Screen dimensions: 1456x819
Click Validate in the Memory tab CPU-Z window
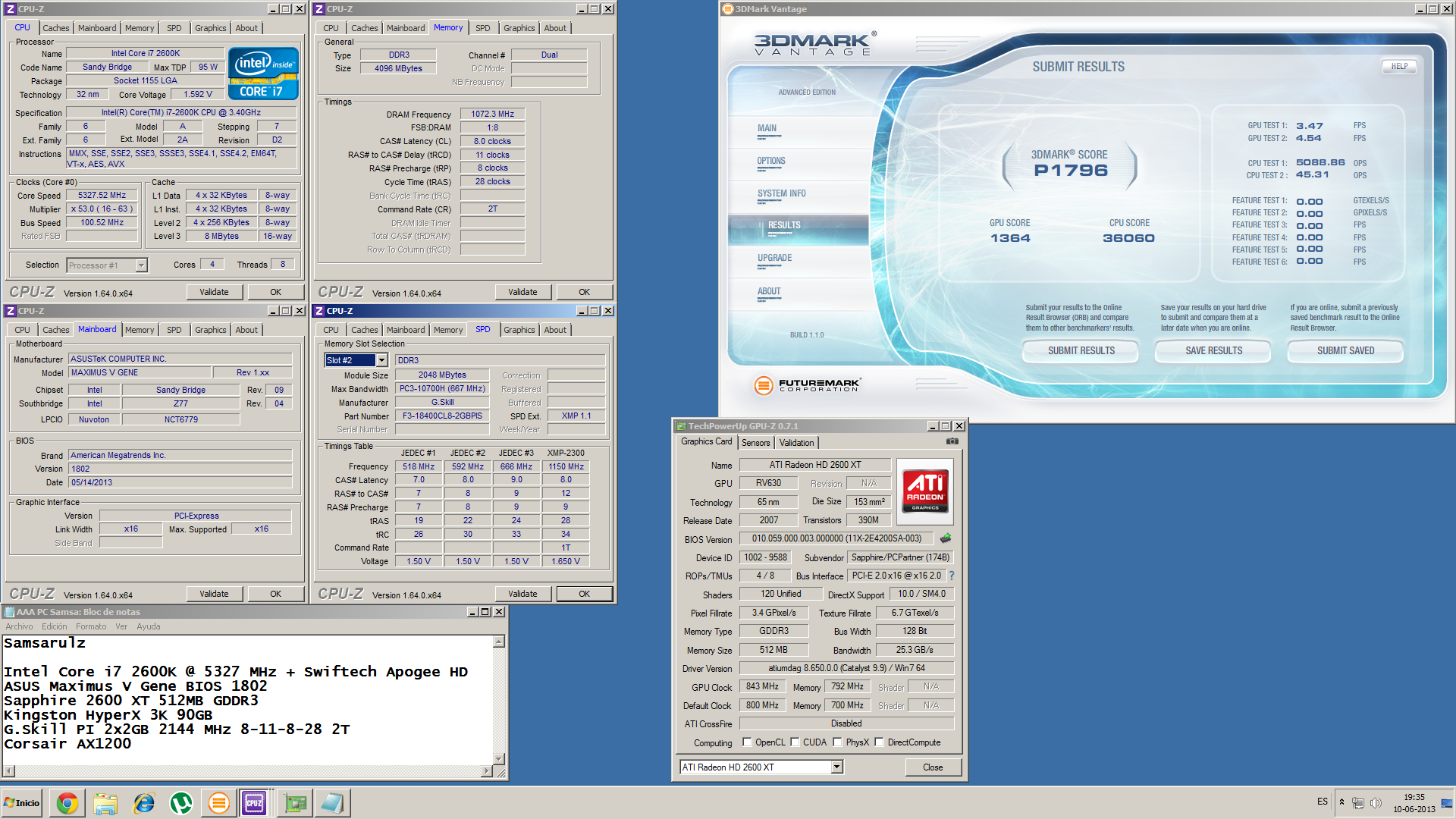(522, 292)
